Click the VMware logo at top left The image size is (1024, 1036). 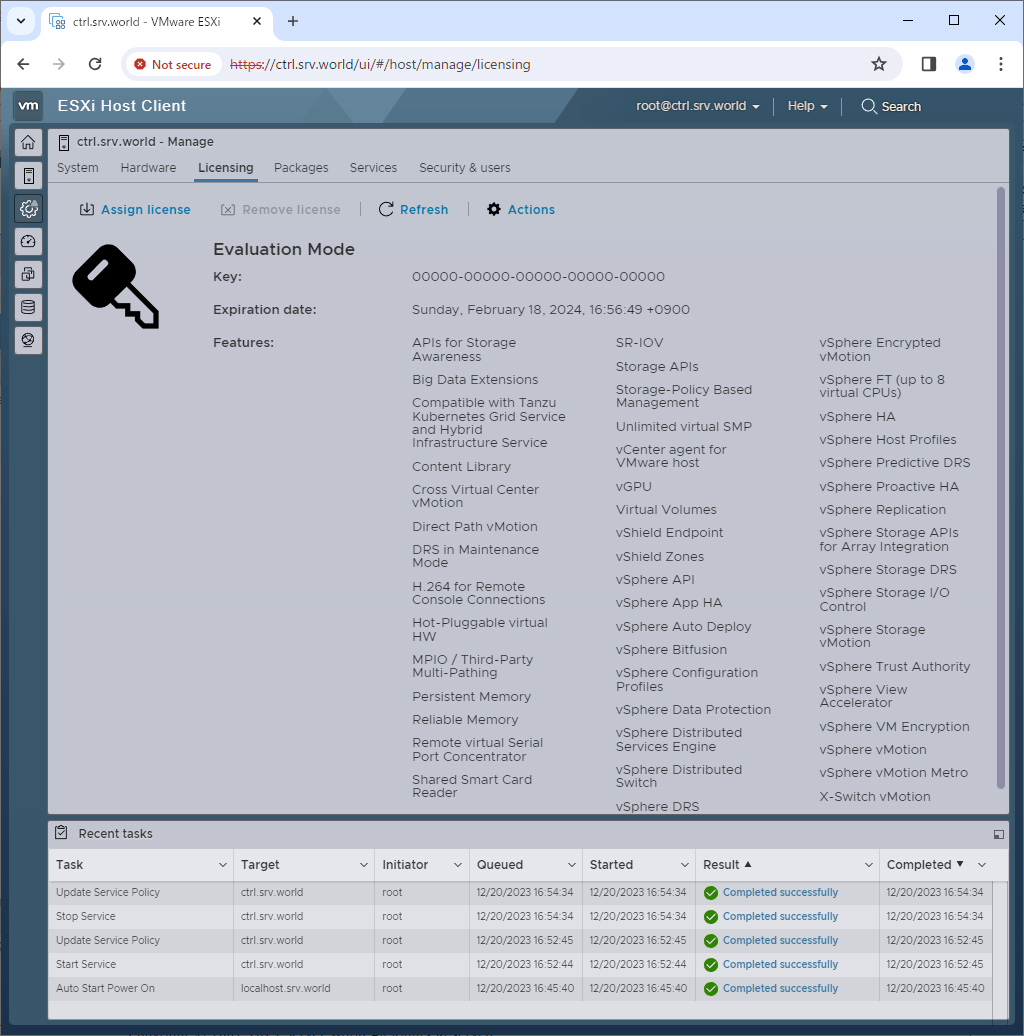coord(28,106)
